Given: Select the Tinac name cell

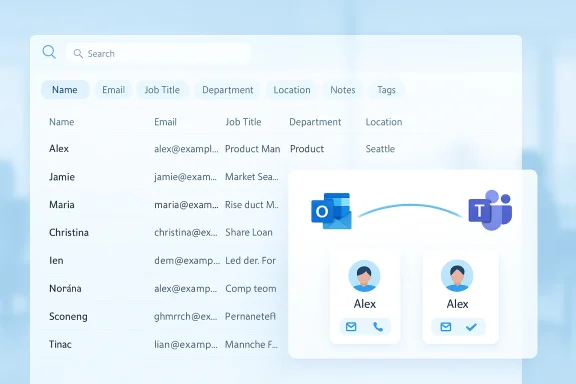Looking at the screenshot, I should [60, 344].
